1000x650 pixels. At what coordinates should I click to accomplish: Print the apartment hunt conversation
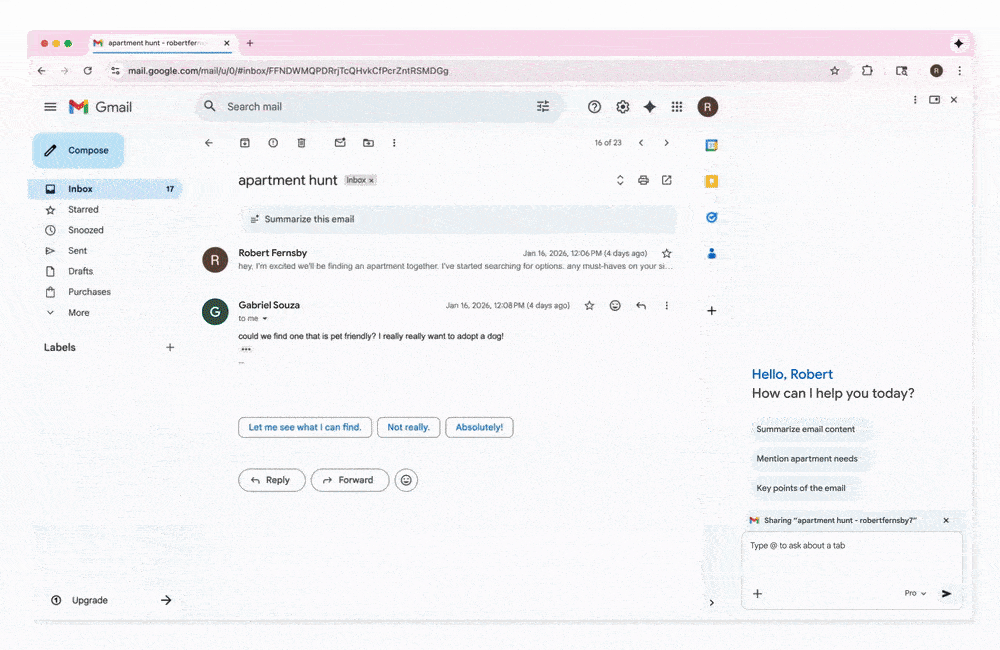click(643, 180)
